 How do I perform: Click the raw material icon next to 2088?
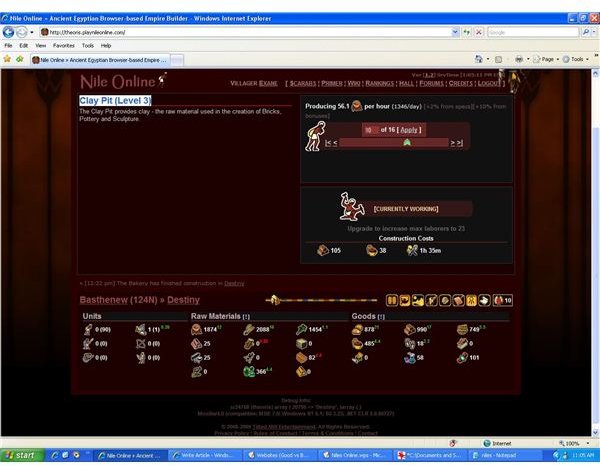[x=249, y=329]
